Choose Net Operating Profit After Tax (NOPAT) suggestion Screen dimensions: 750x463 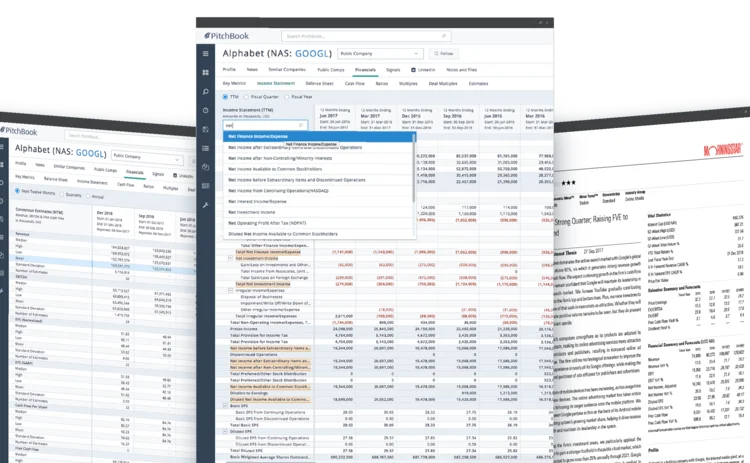(x=318, y=223)
